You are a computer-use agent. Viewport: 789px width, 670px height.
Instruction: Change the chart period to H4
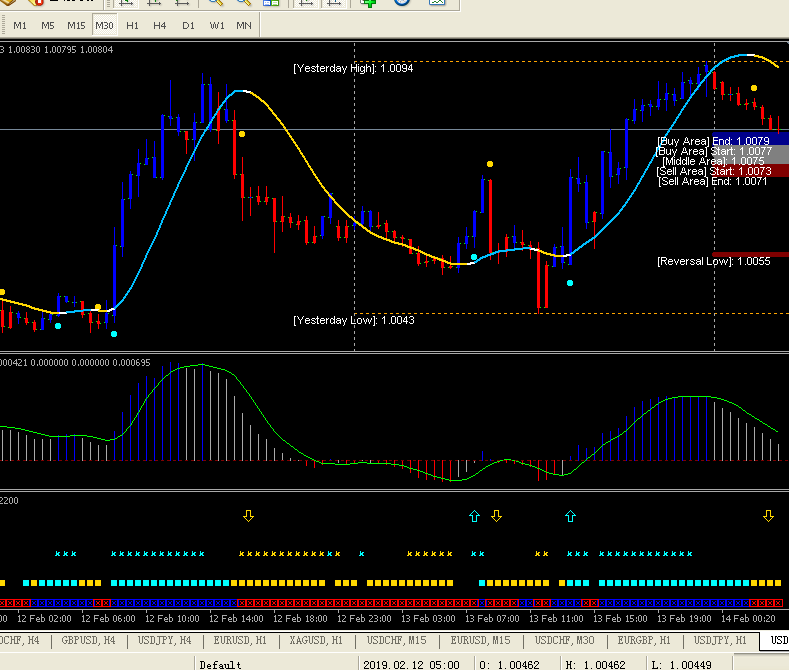coord(160,25)
